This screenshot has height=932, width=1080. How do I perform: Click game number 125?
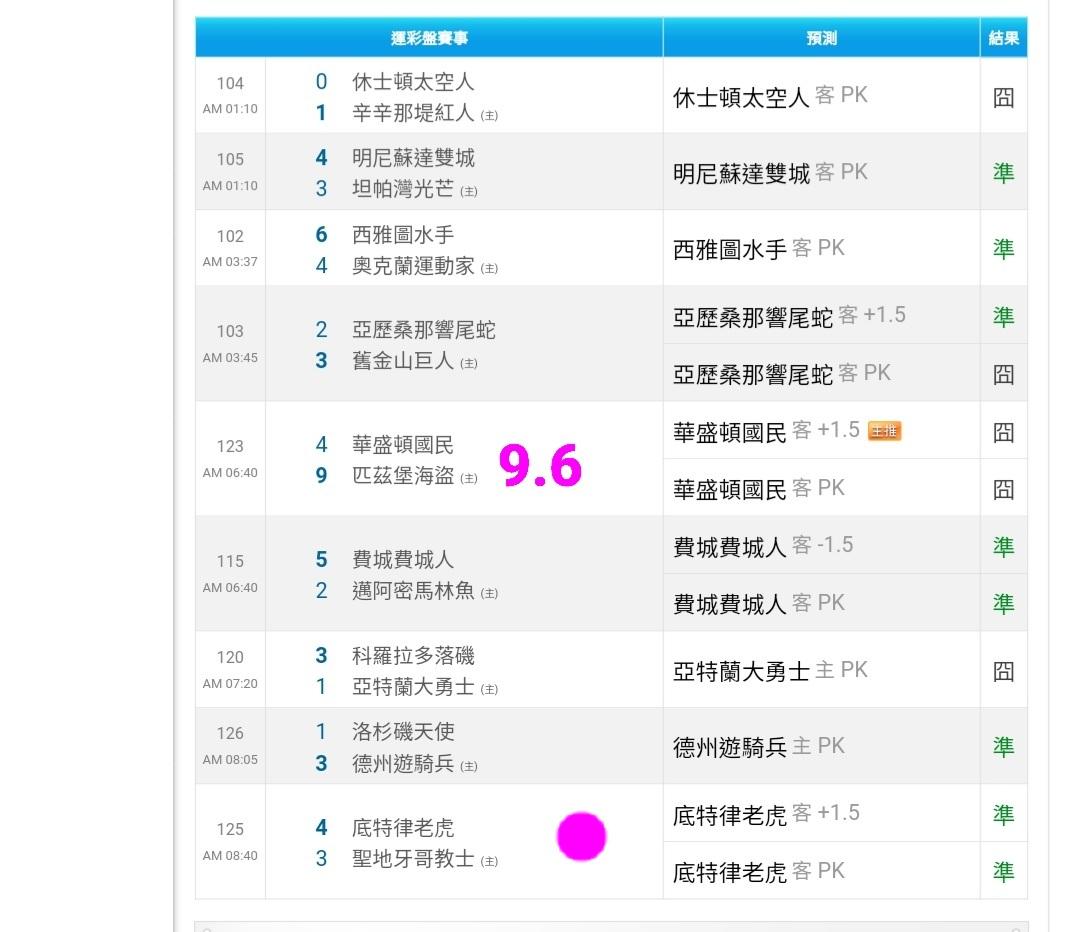[x=230, y=829]
